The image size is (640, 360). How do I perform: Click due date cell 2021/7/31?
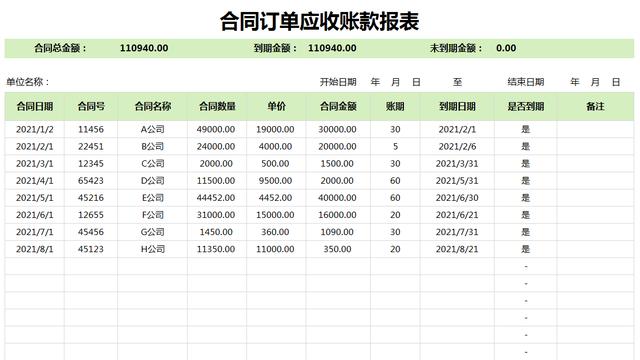[457, 232]
